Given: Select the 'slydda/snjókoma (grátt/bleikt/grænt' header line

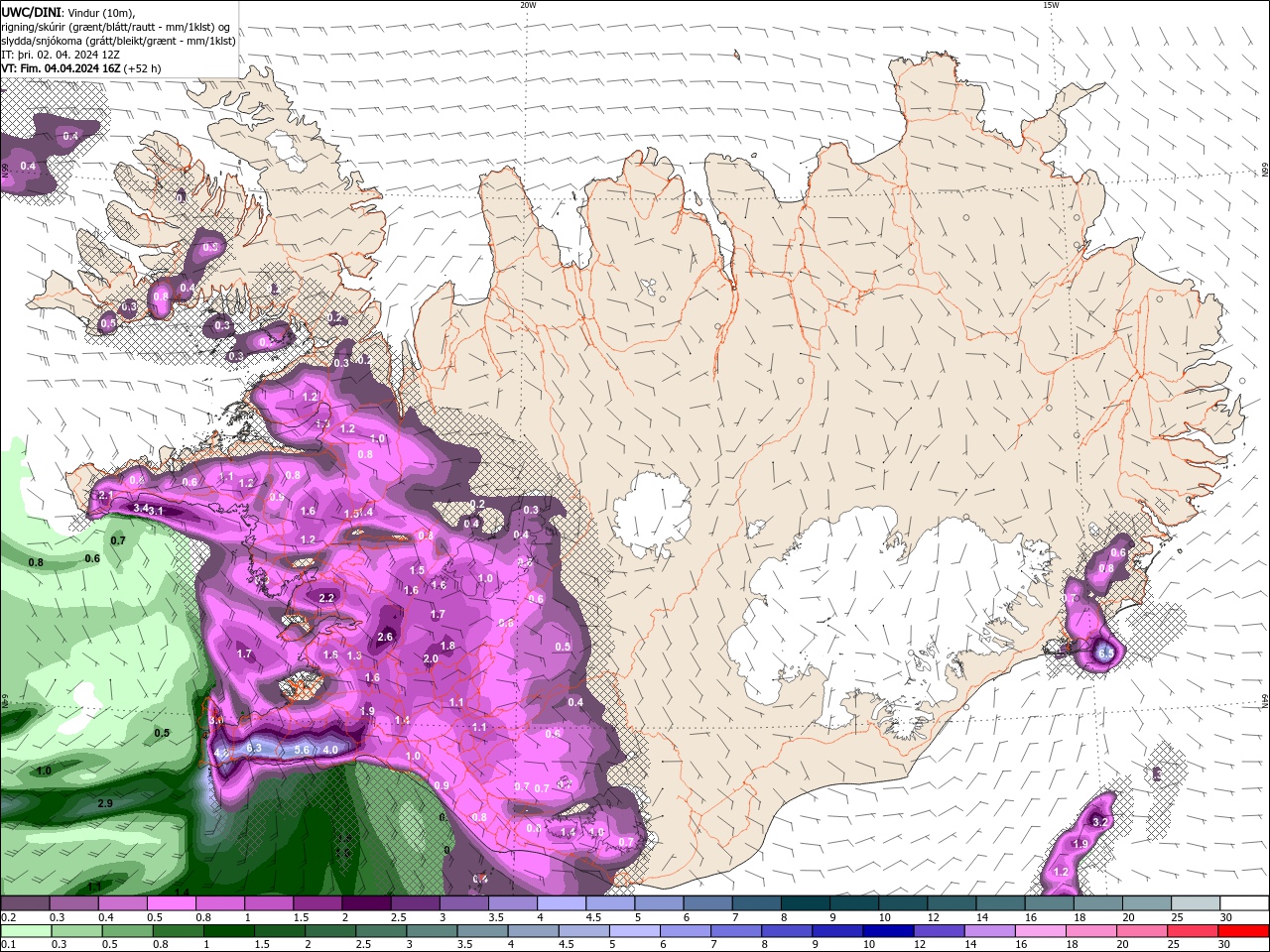Looking at the screenshot, I should [x=119, y=41].
